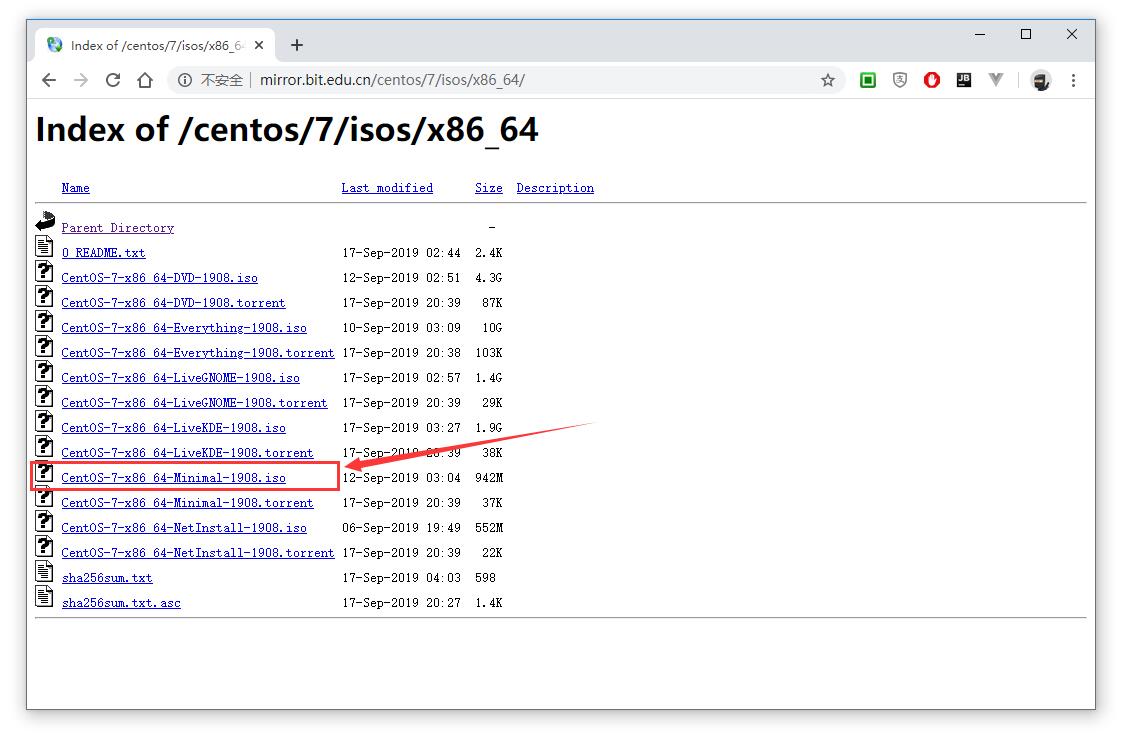Image resolution: width=1121 pixels, height=738 pixels.
Task: Minimize the browser window
Action: tap(980, 34)
